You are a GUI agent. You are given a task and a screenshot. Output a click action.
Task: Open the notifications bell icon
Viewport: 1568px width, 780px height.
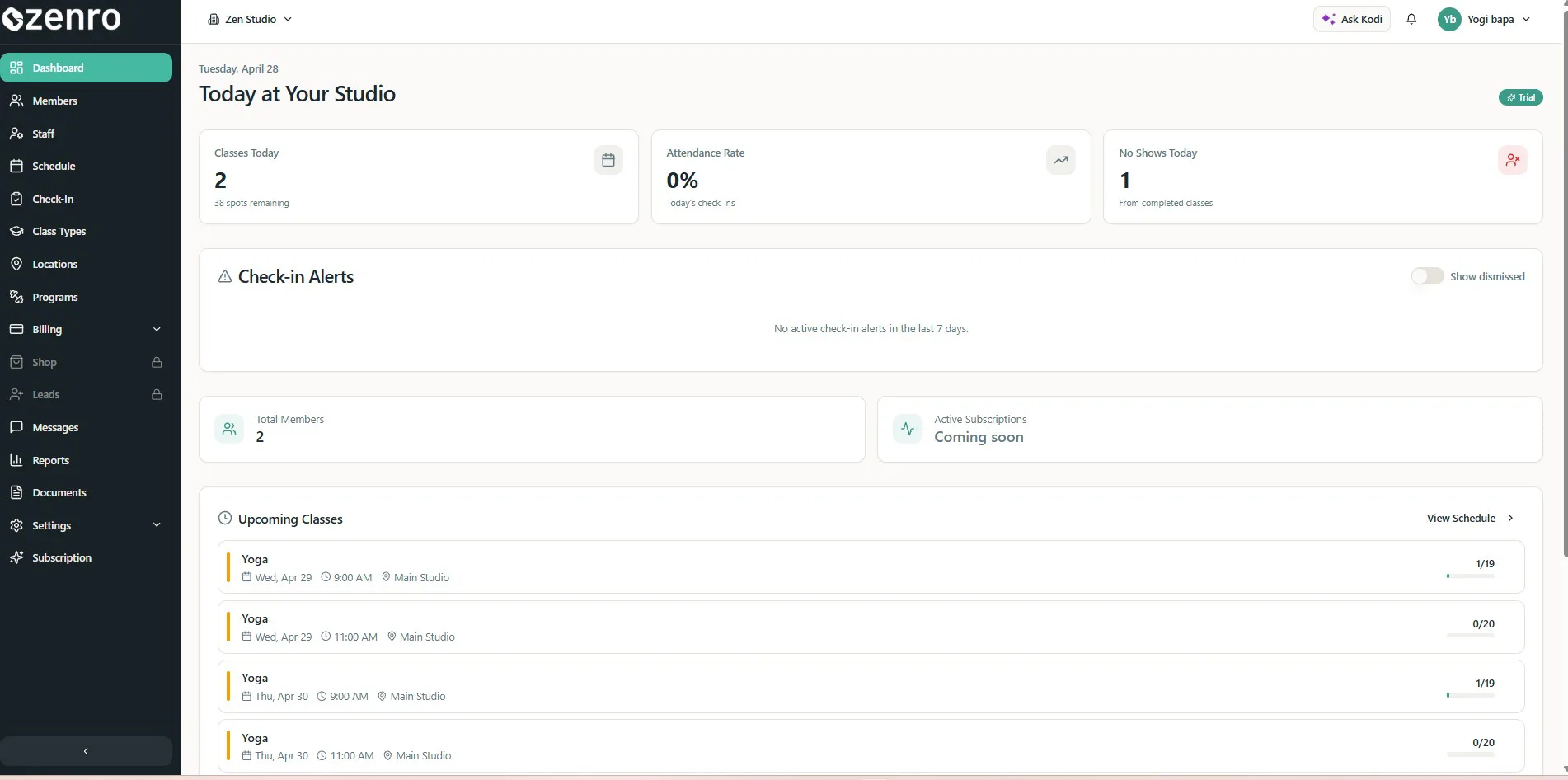[x=1411, y=19]
